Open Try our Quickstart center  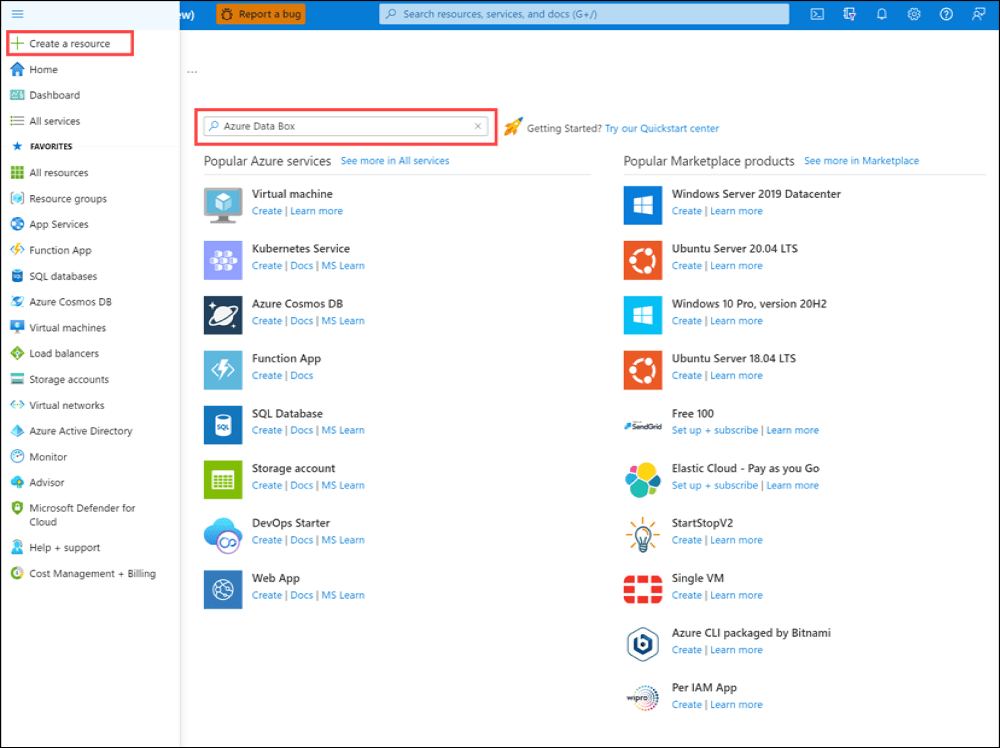pos(661,128)
